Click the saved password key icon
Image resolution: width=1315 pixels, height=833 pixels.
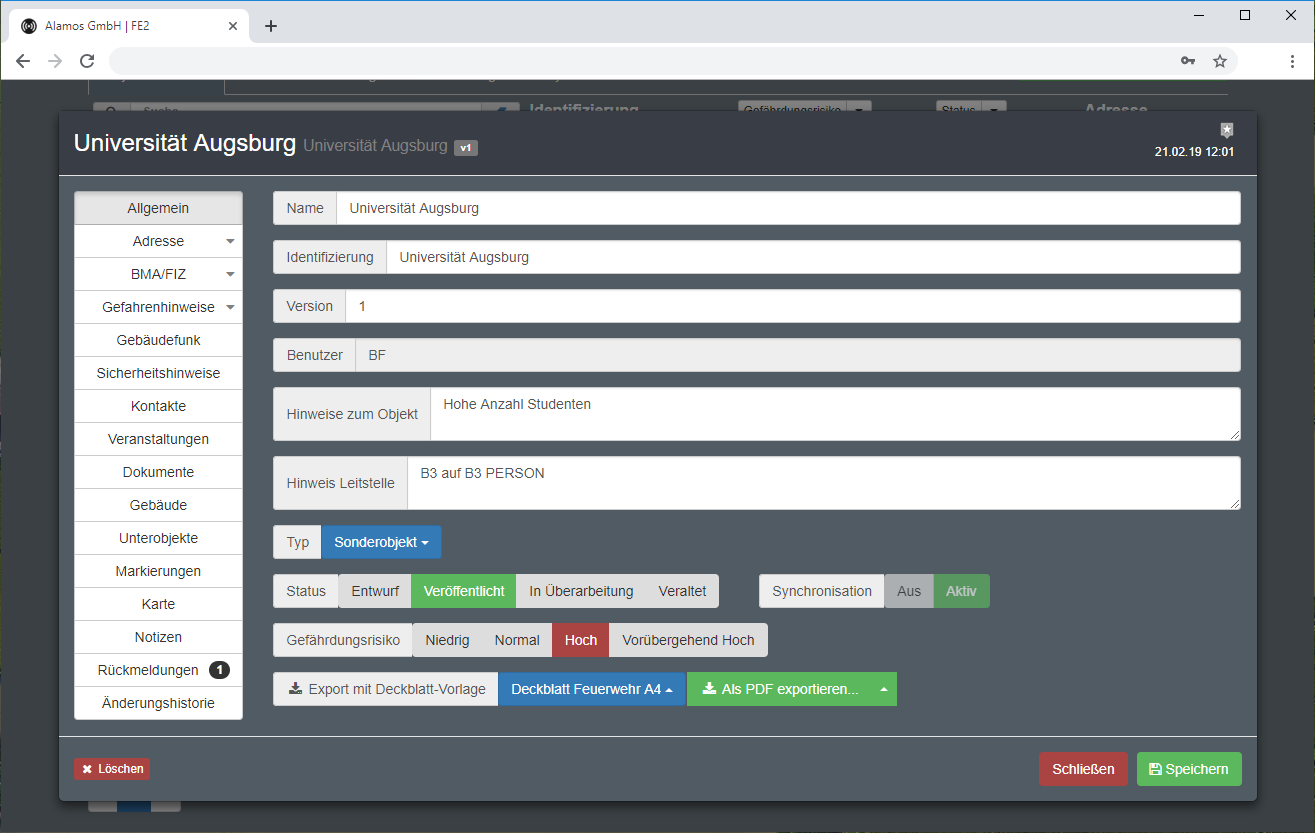[1188, 61]
